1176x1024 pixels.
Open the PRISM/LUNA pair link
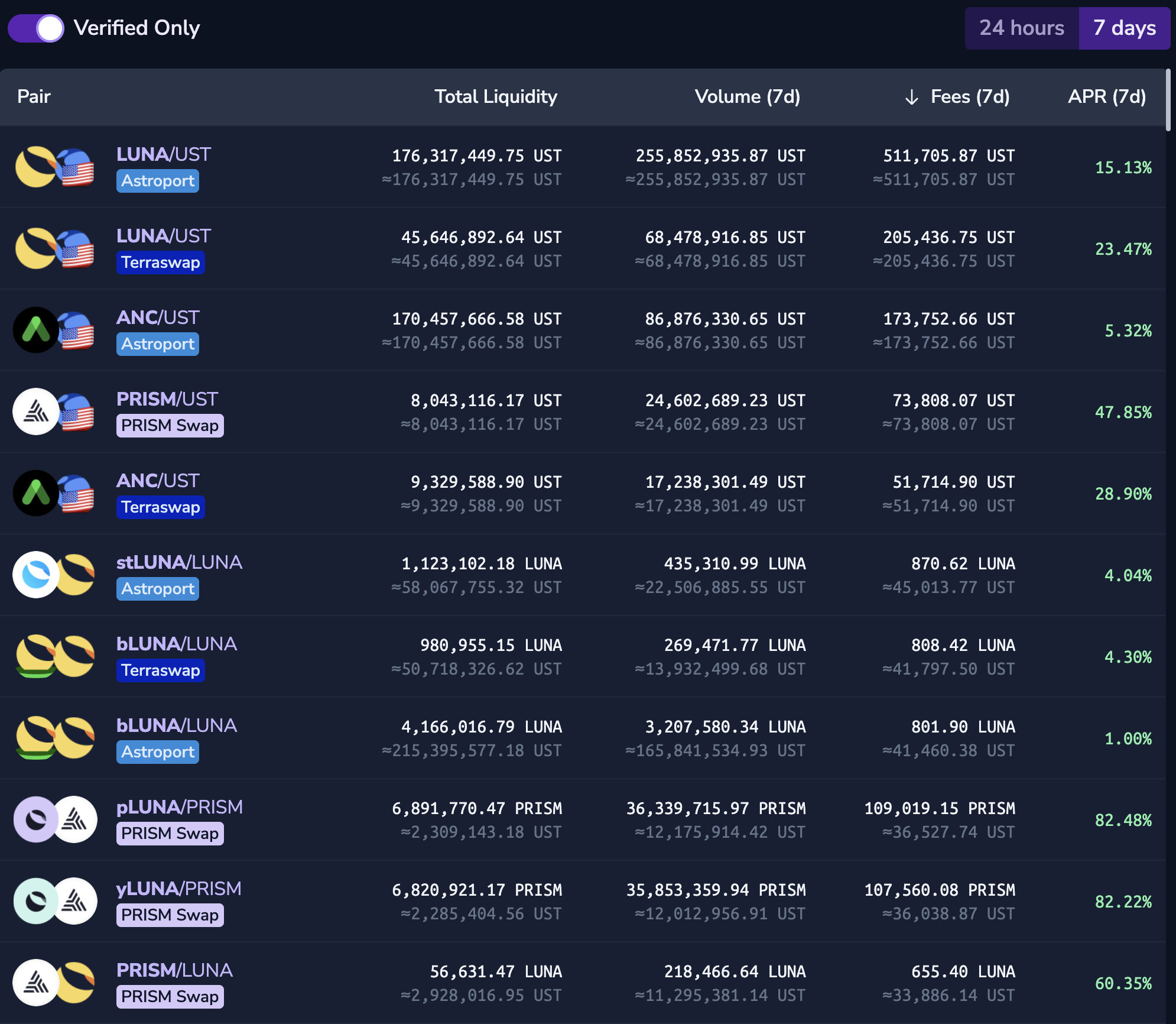(174, 970)
